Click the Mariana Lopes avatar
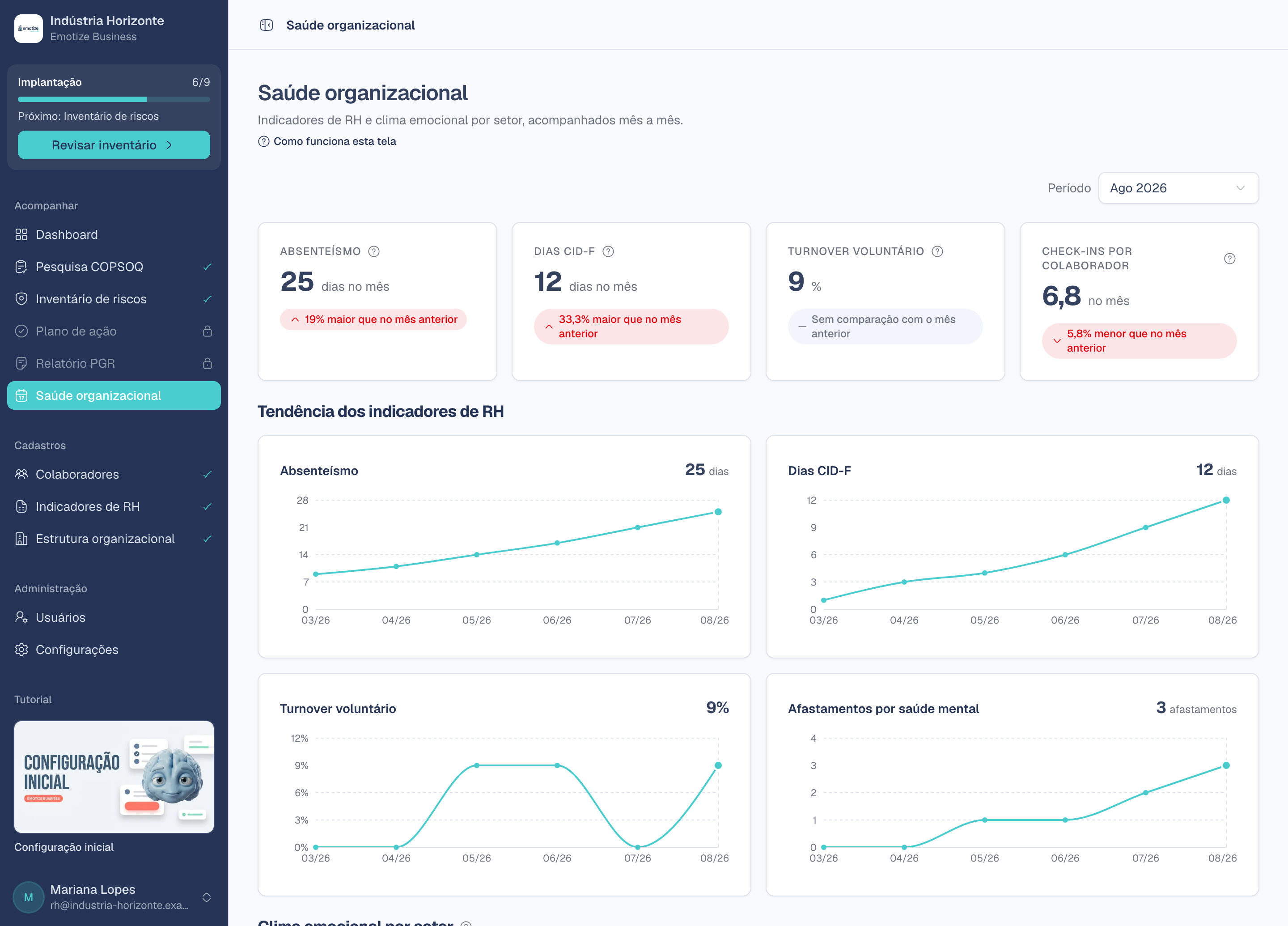This screenshot has width=1288, height=926. click(x=28, y=897)
